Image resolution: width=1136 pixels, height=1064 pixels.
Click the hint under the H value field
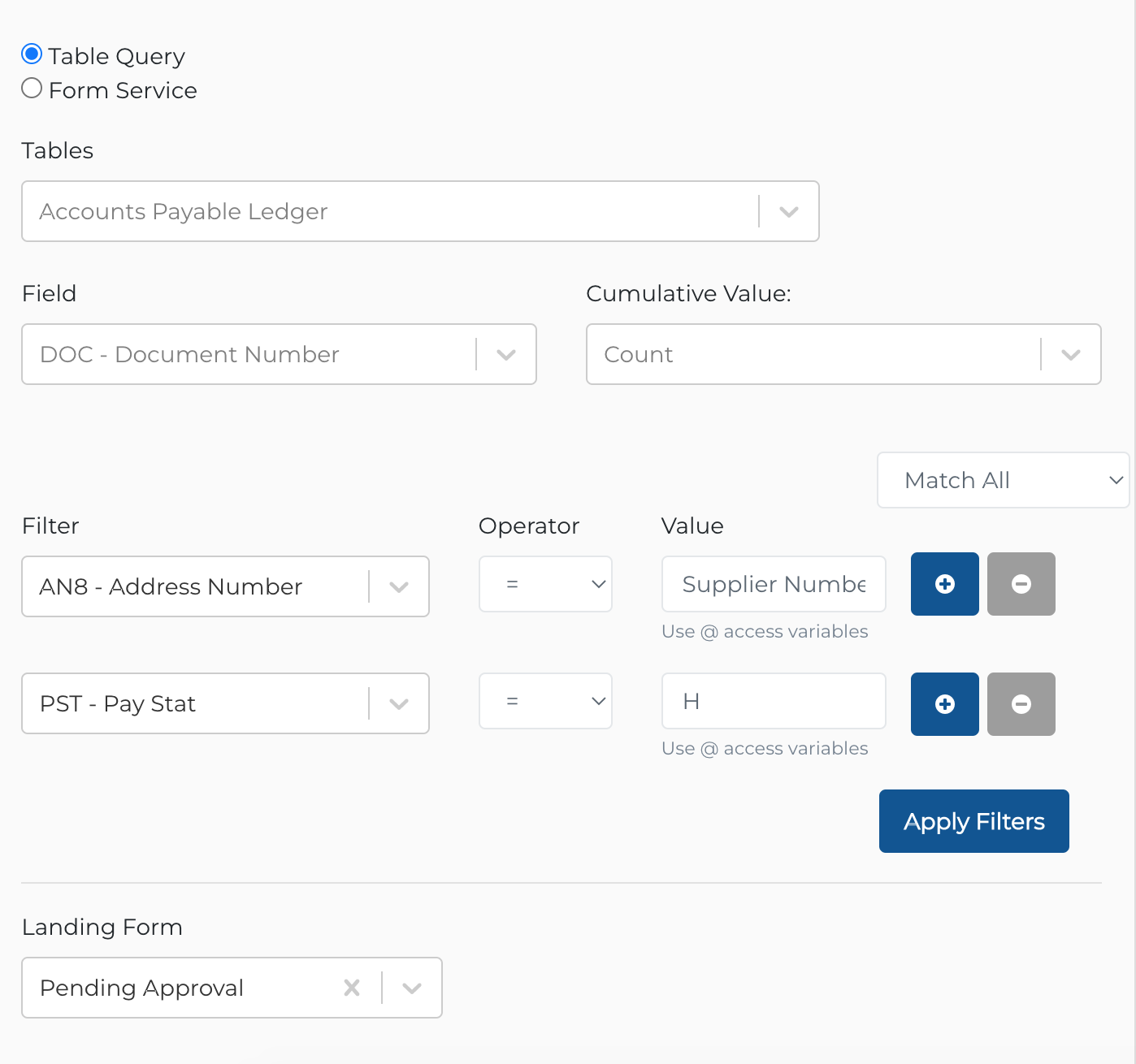coord(765,748)
